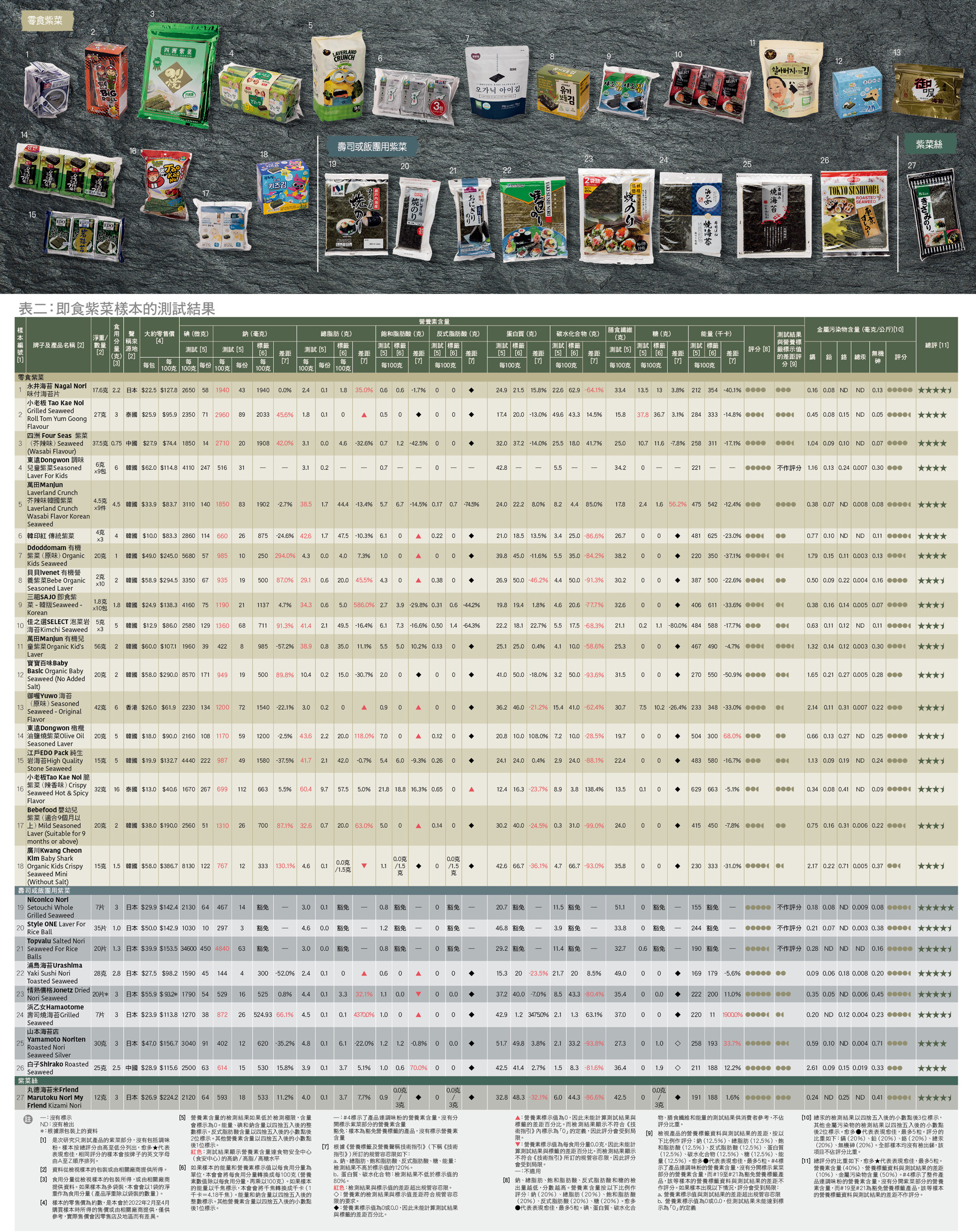
Task: Click the 註 note marker at footnotes start
Action: coord(28,1119)
